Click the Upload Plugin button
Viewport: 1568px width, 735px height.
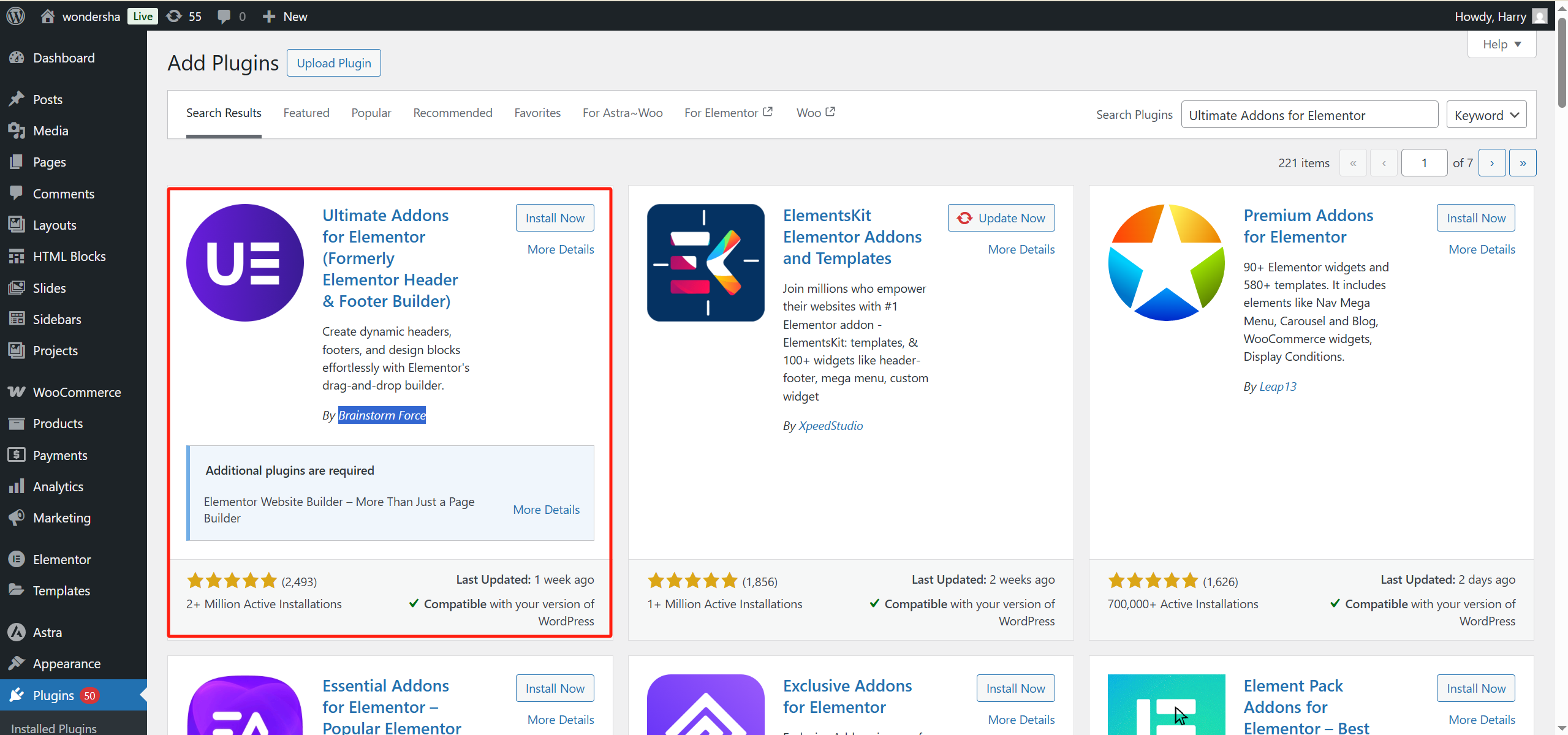tap(333, 62)
